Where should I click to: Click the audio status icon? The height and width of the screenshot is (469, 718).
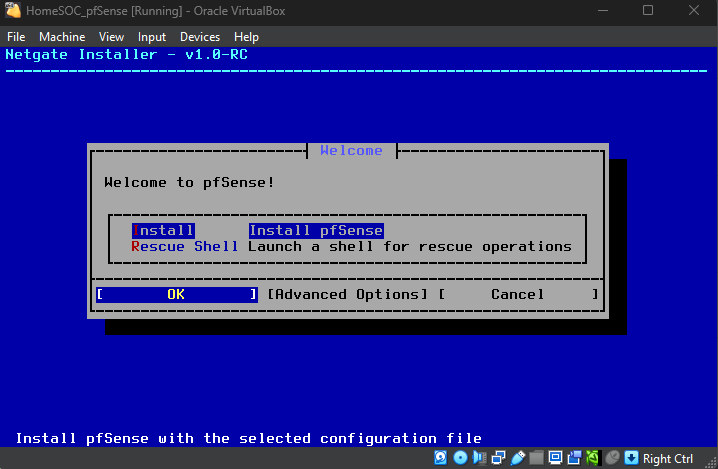coord(479,458)
